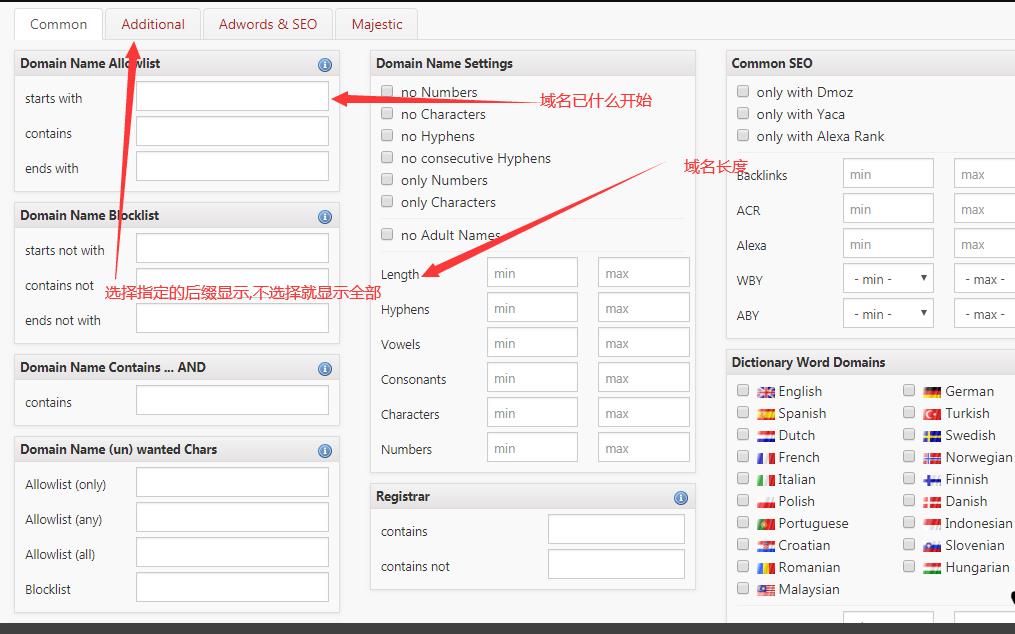Image resolution: width=1015 pixels, height=634 pixels.
Task: Select the Common tab
Action: [x=58, y=24]
